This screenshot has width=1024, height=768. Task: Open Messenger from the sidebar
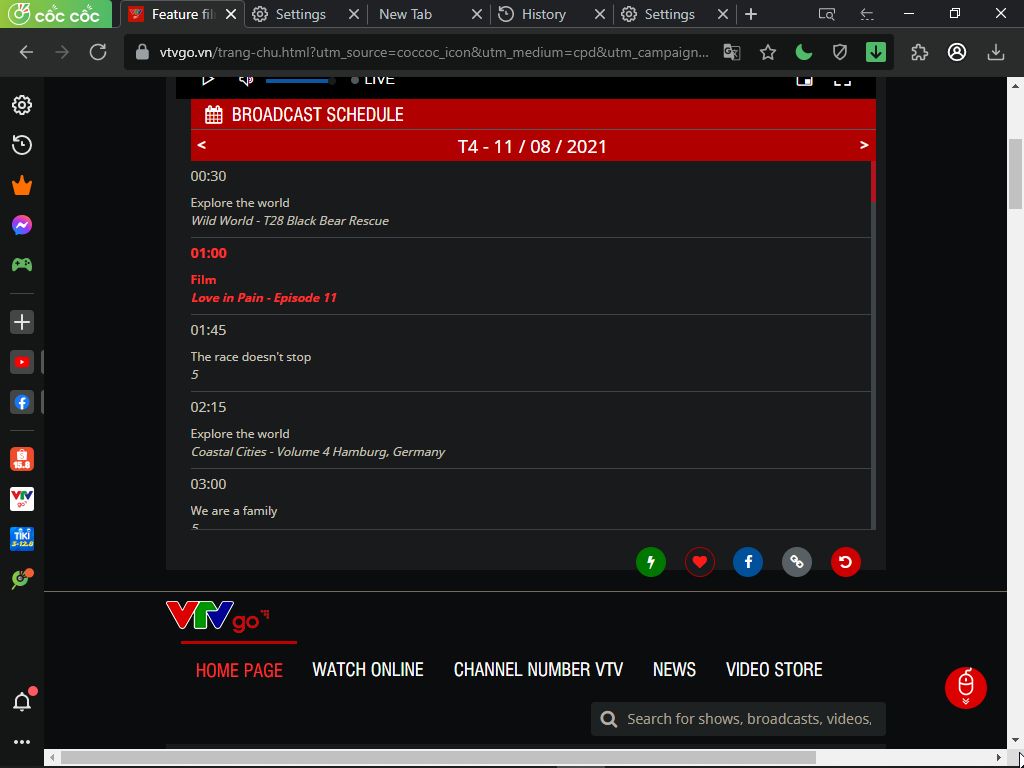[22, 225]
